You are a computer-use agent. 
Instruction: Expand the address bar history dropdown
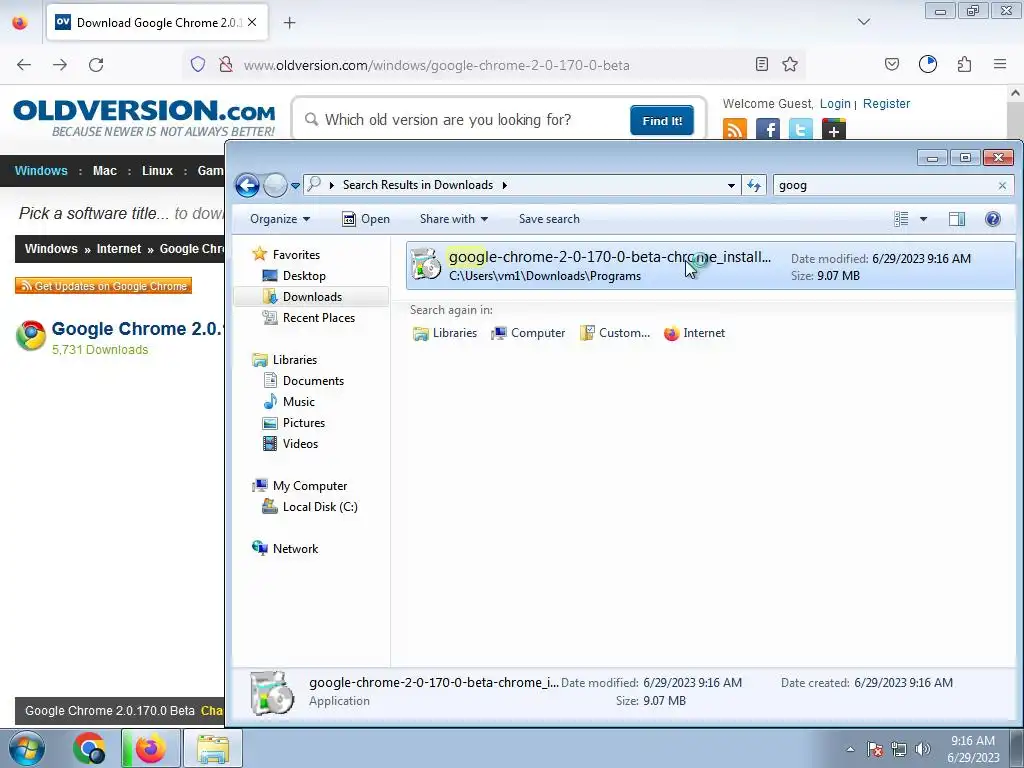coord(731,185)
